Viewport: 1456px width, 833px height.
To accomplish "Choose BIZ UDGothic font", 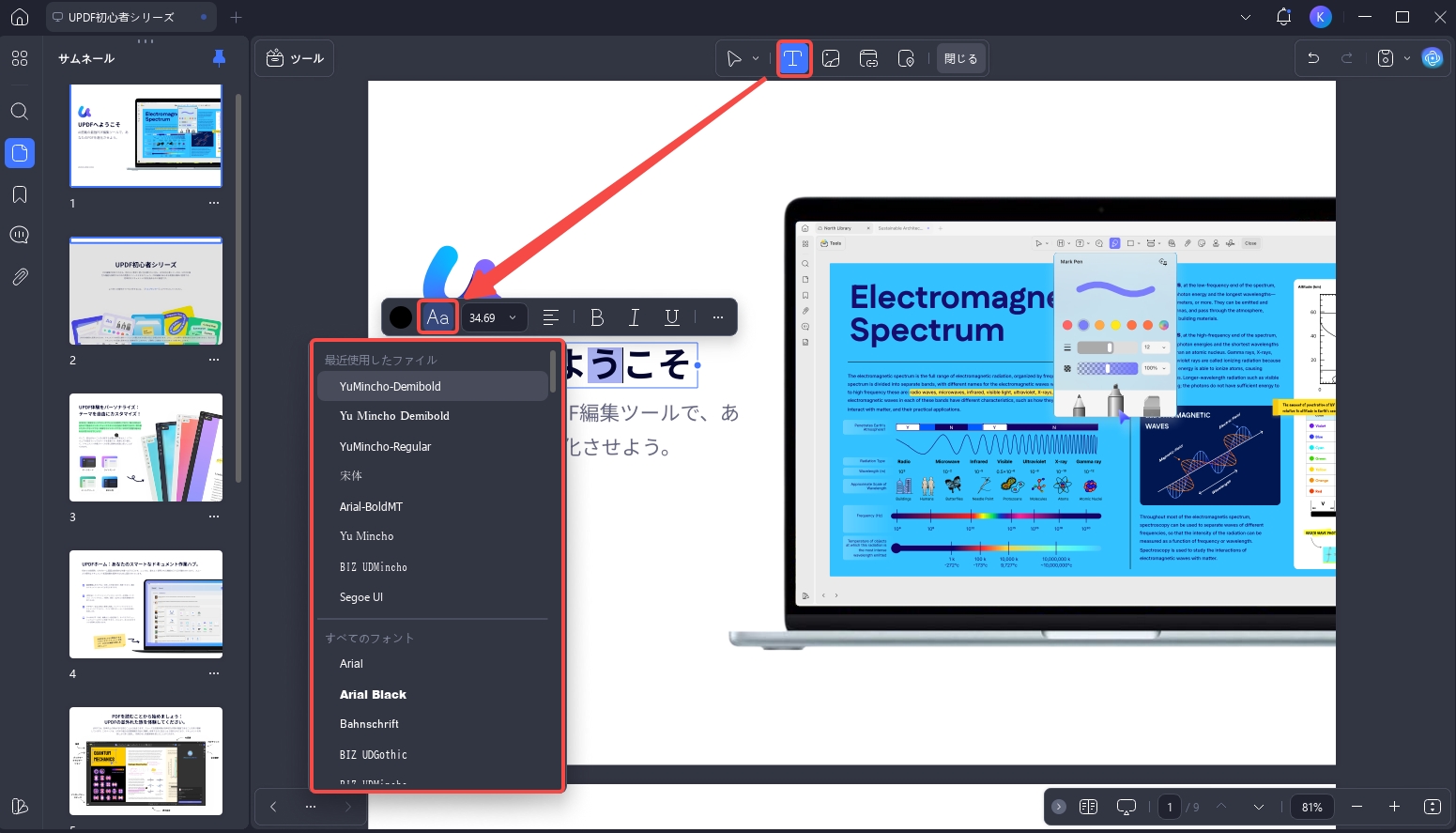I will pyautogui.click(x=433, y=754).
